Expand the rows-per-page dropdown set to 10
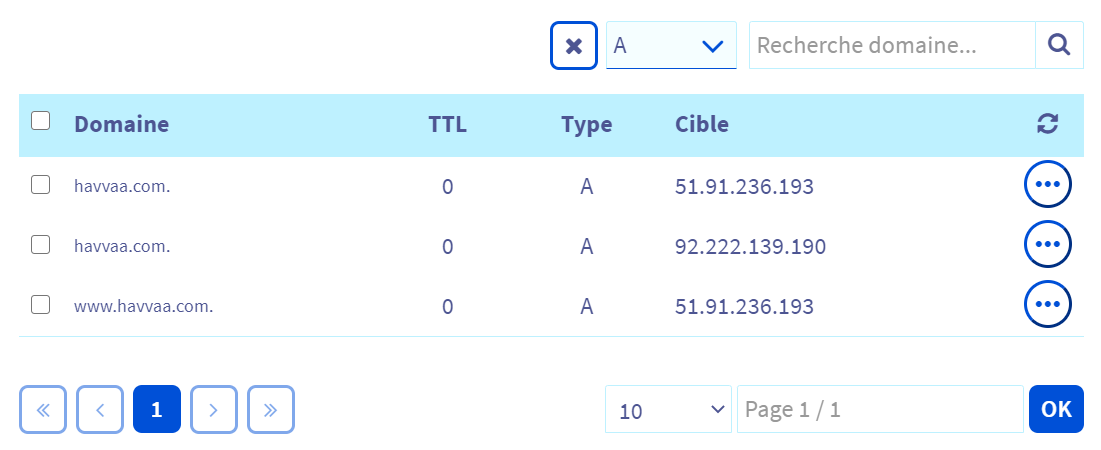Image resolution: width=1101 pixels, height=450 pixels. [668, 410]
